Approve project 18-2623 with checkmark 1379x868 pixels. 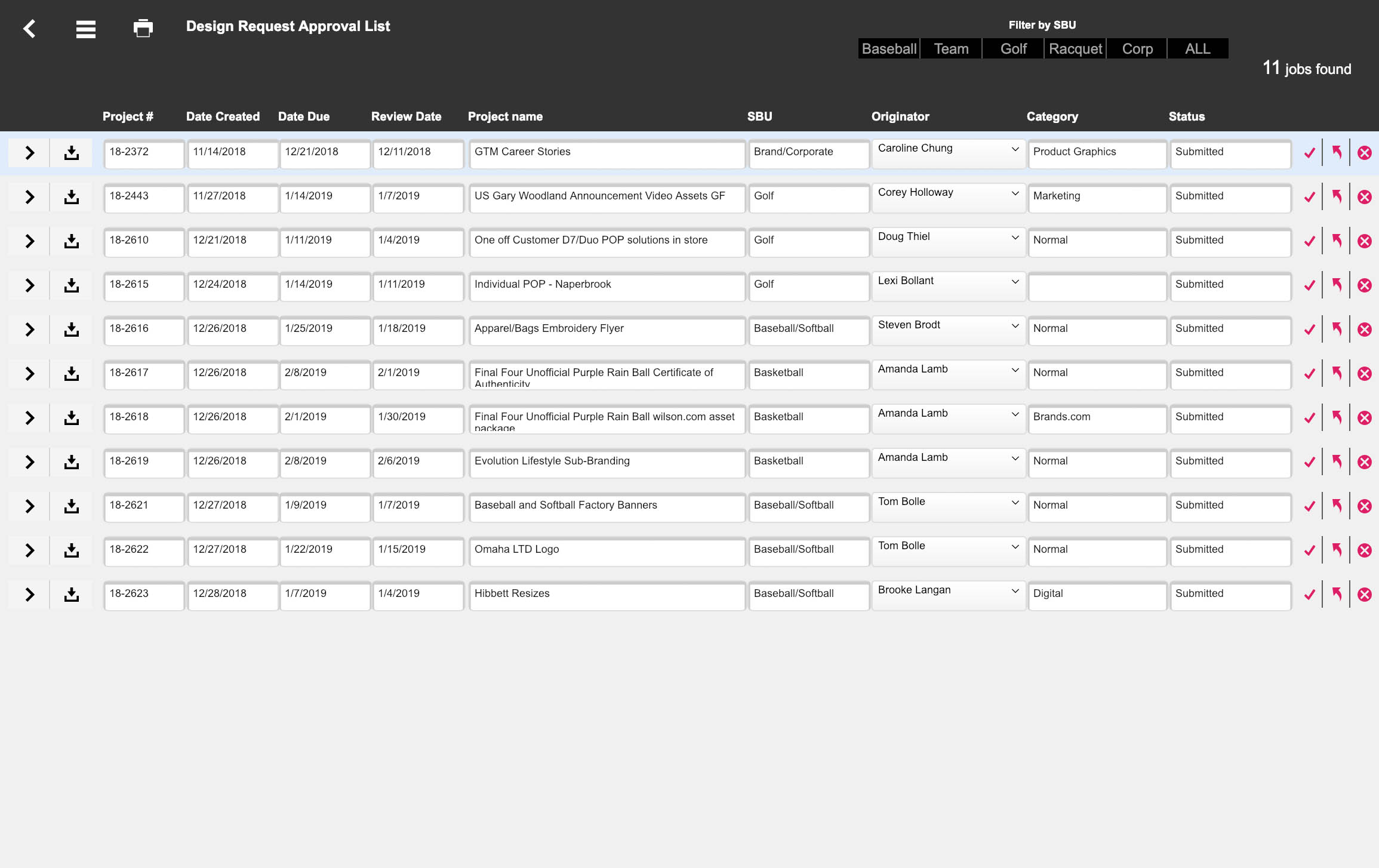(x=1310, y=595)
